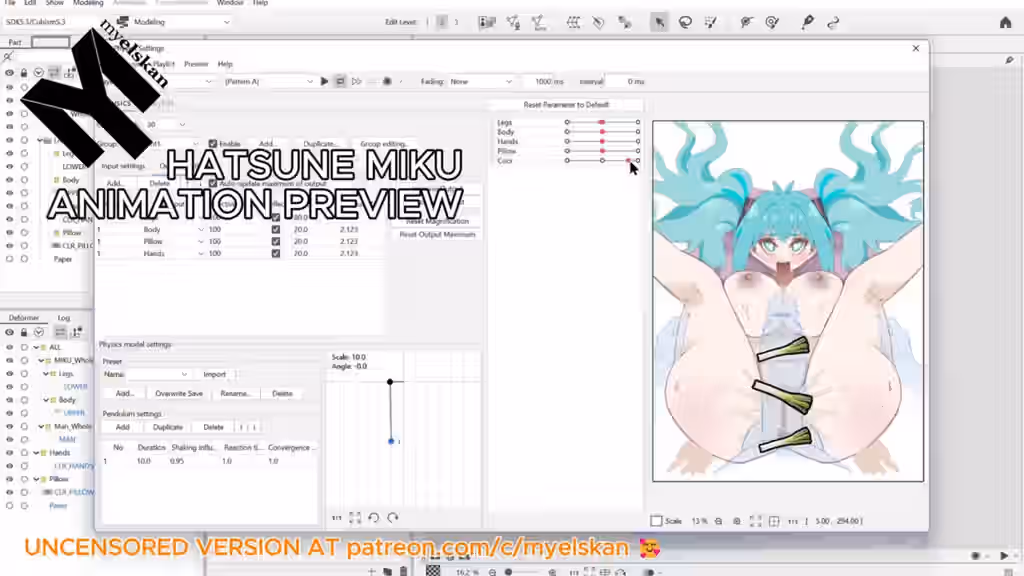Screen dimensions: 1024x576
Task: Click the lock icon in Deformer panel header
Action: pyautogui.click(x=24, y=332)
